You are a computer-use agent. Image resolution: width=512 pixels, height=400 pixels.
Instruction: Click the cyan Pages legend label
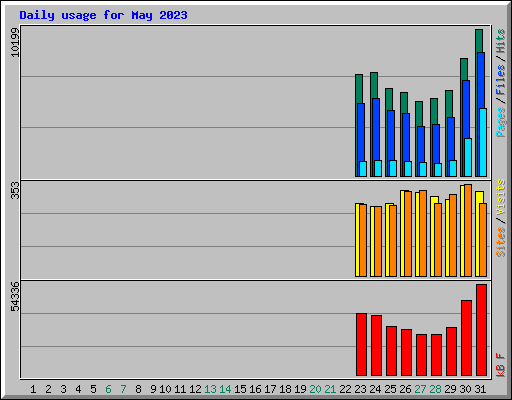point(501,122)
